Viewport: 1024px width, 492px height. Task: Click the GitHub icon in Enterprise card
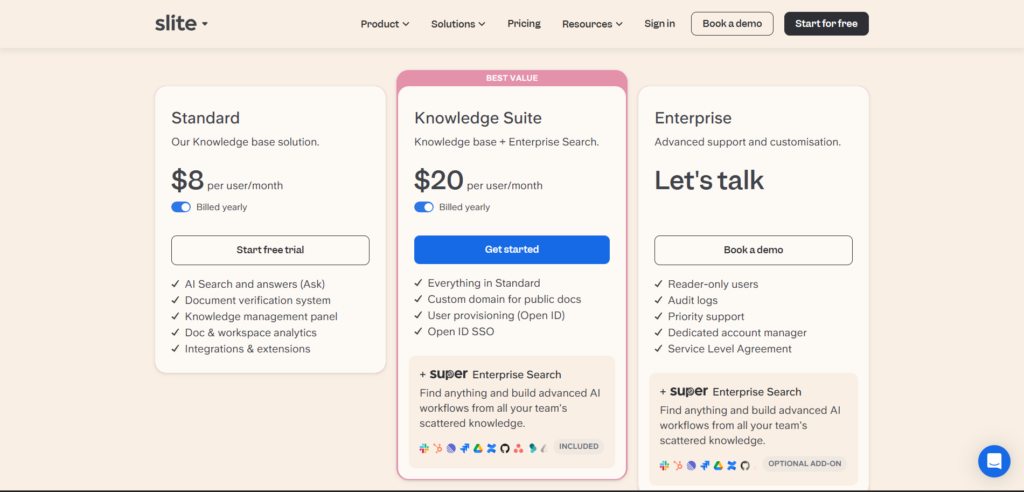(745, 465)
